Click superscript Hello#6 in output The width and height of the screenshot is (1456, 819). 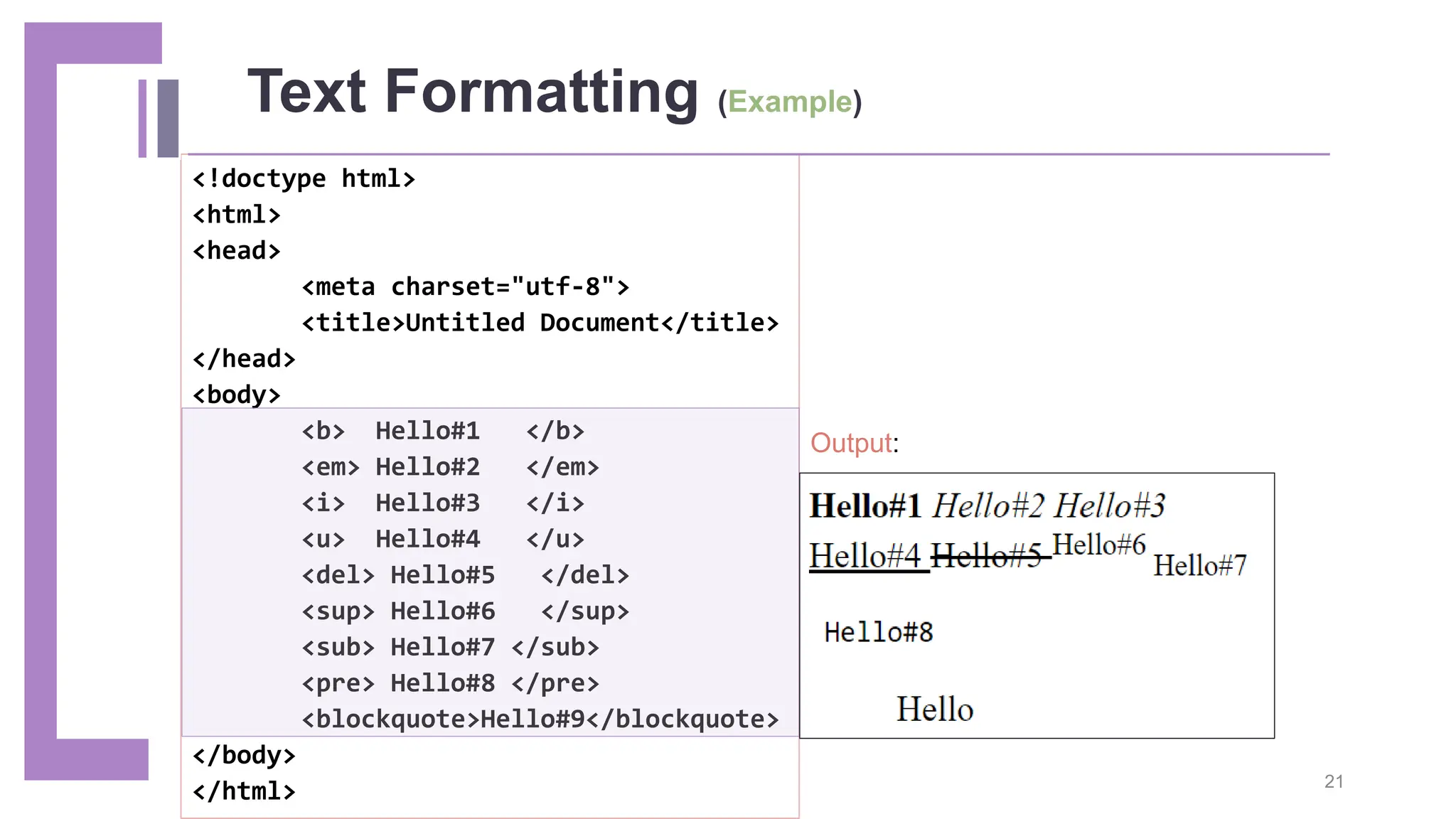click(x=1098, y=545)
